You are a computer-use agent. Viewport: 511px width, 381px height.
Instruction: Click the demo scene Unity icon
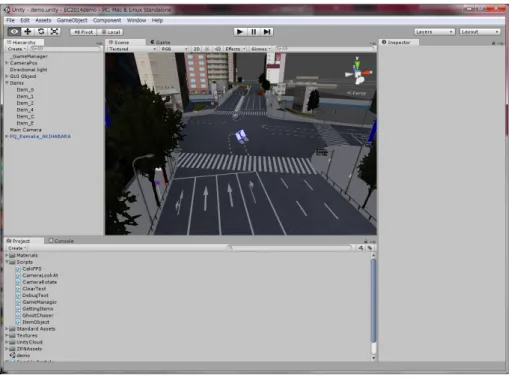[x=13, y=355]
